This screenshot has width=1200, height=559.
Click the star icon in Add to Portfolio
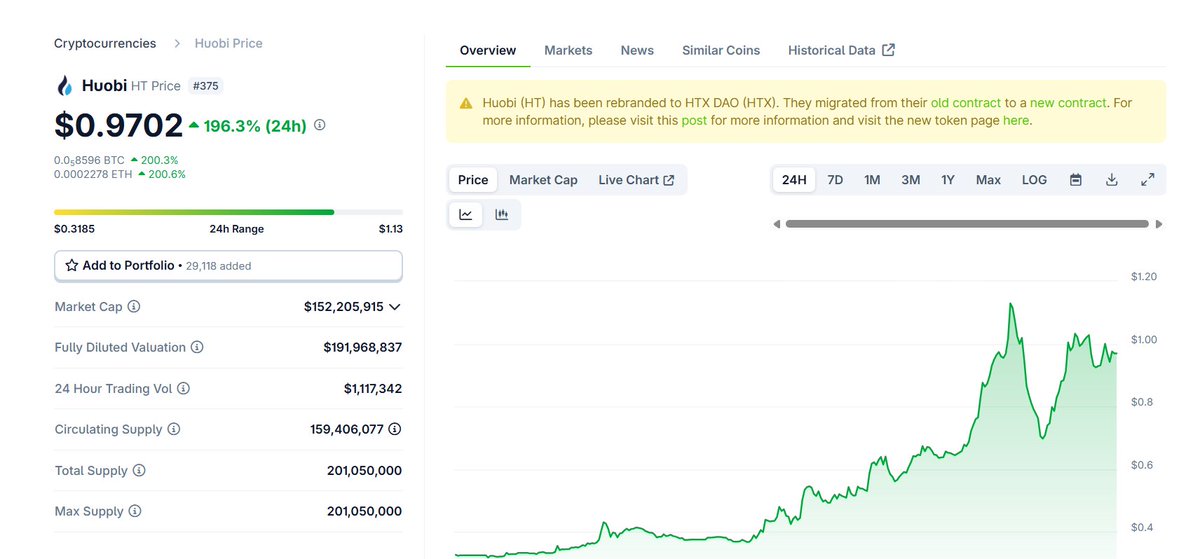pos(72,266)
